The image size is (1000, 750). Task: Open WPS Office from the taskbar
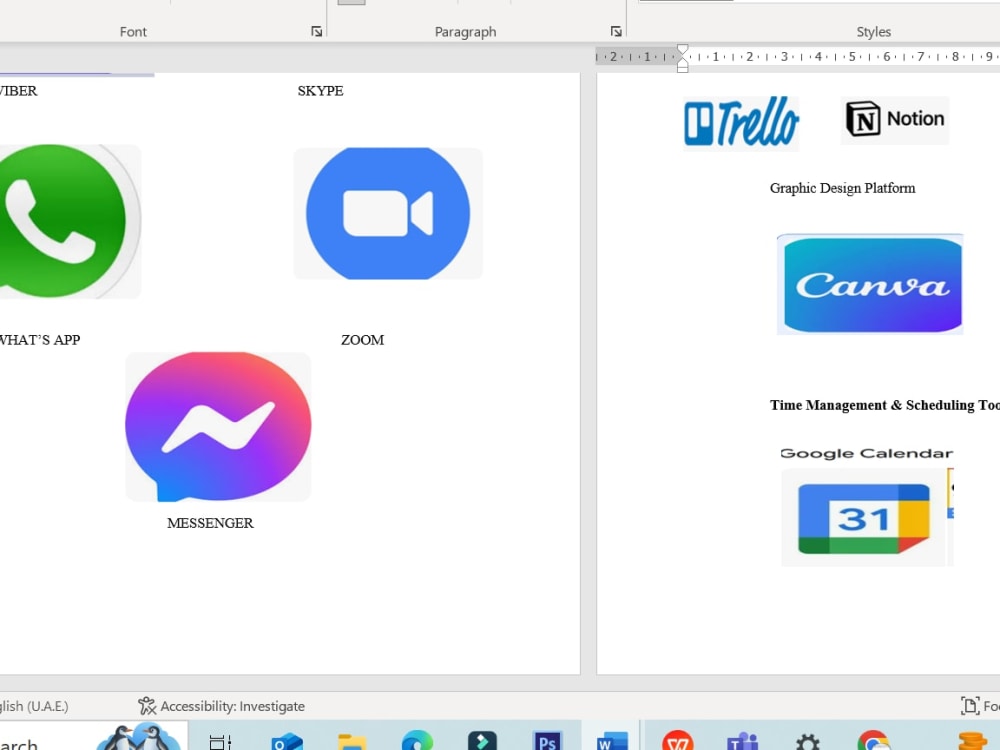pyautogui.click(x=677, y=740)
